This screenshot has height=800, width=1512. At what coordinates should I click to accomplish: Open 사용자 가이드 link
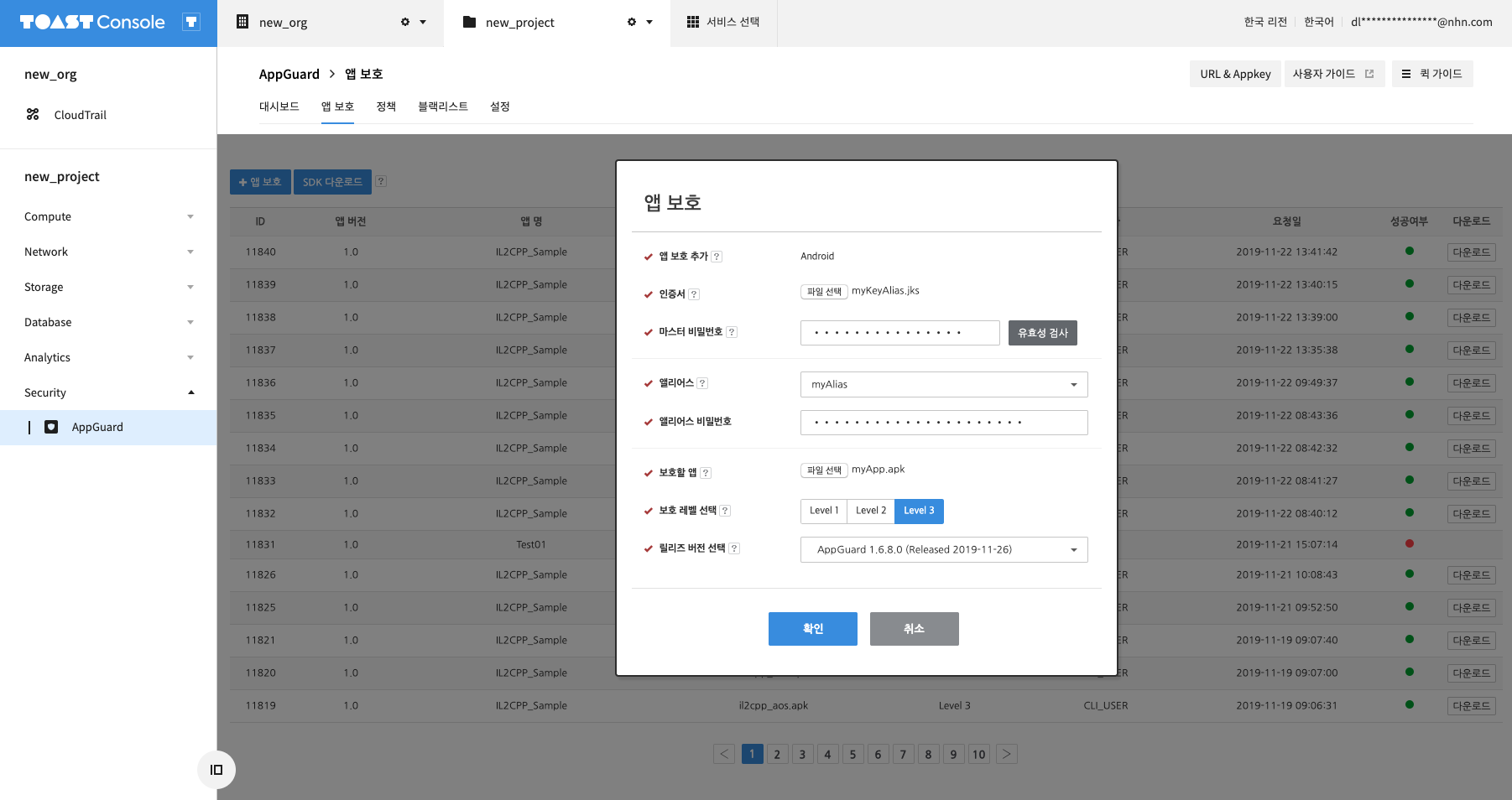(x=1334, y=74)
